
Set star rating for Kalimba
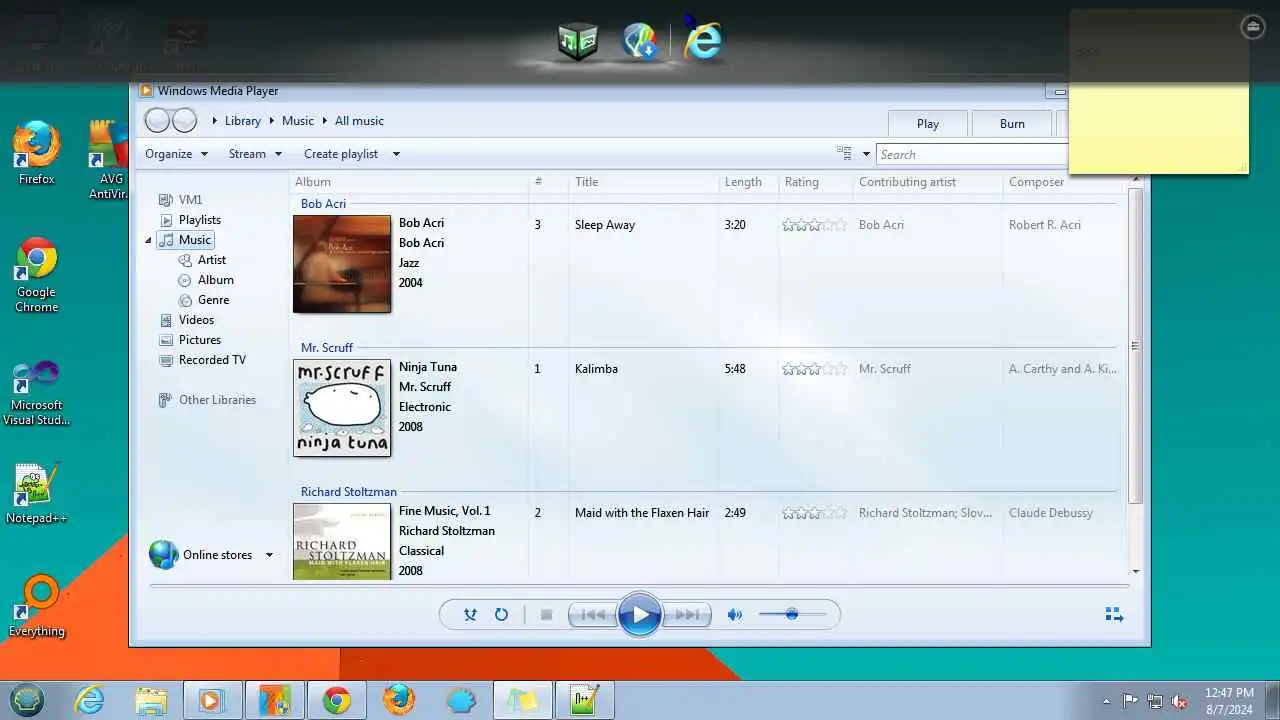point(815,369)
